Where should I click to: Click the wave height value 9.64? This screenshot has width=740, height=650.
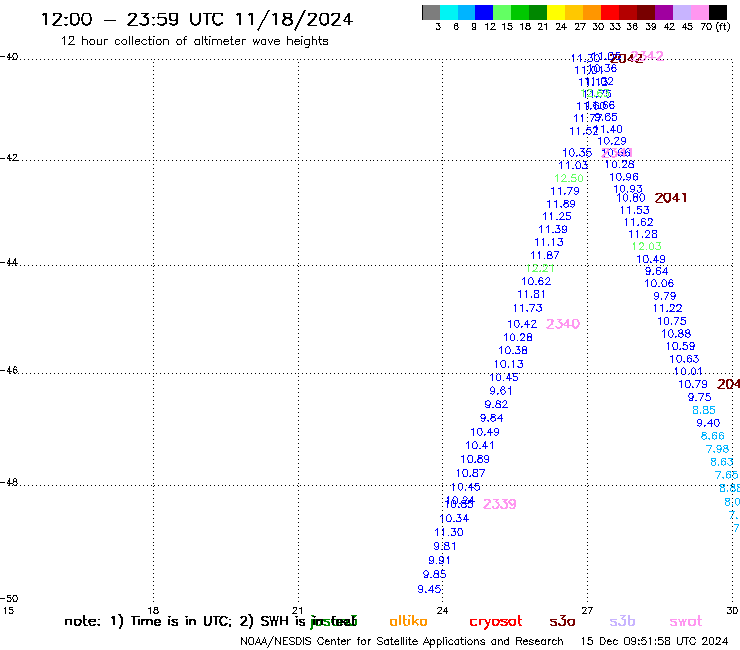tap(656, 271)
